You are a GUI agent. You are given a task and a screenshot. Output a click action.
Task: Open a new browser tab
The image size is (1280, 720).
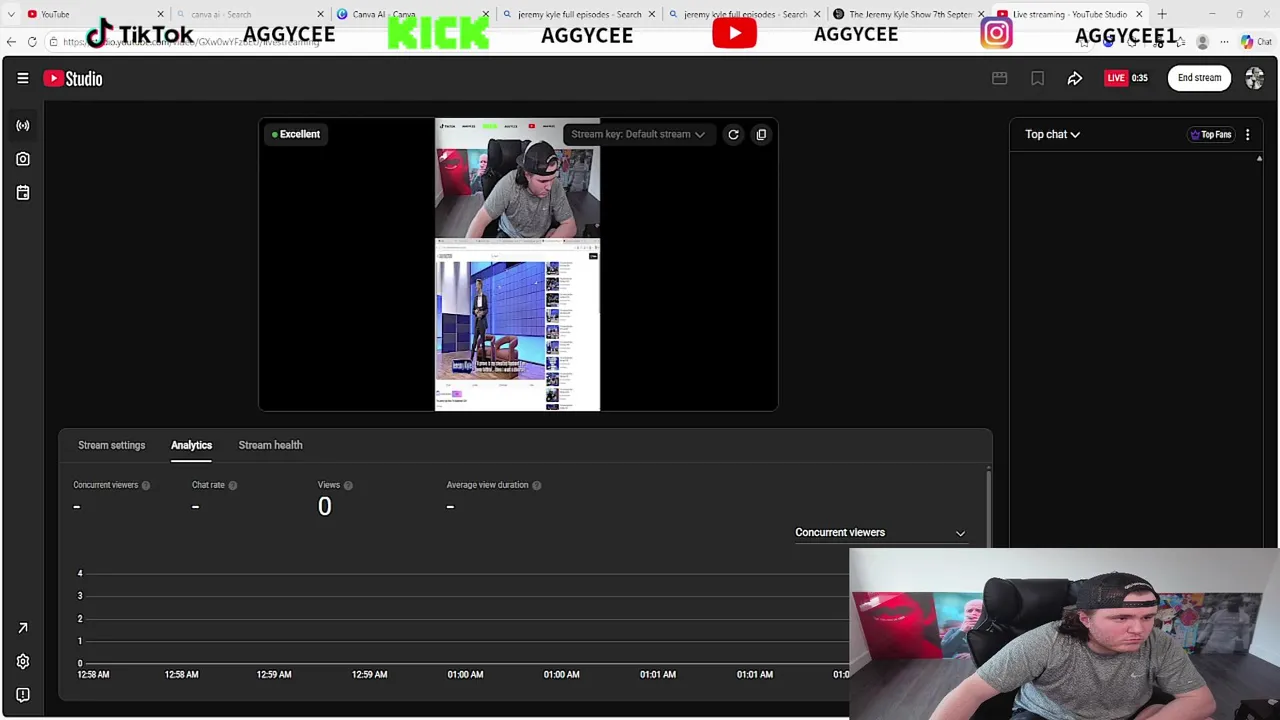[1162, 14]
